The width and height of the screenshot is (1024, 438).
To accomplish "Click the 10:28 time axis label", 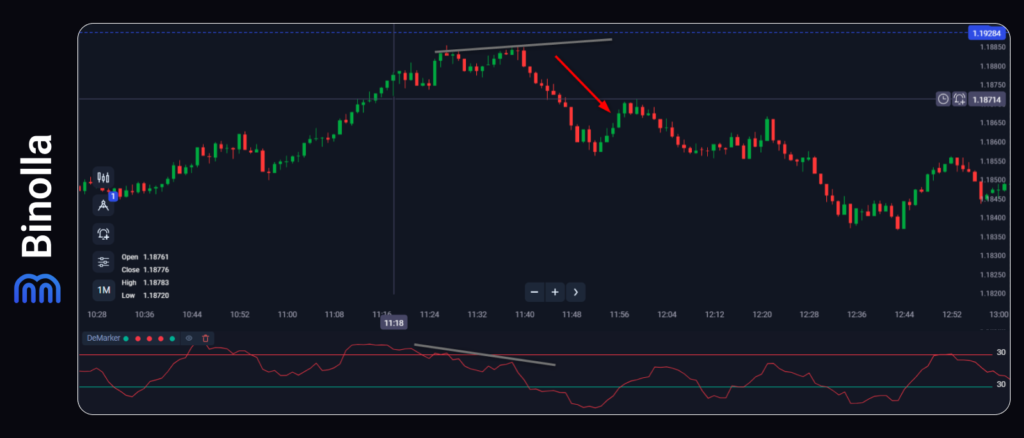I will click(x=97, y=315).
